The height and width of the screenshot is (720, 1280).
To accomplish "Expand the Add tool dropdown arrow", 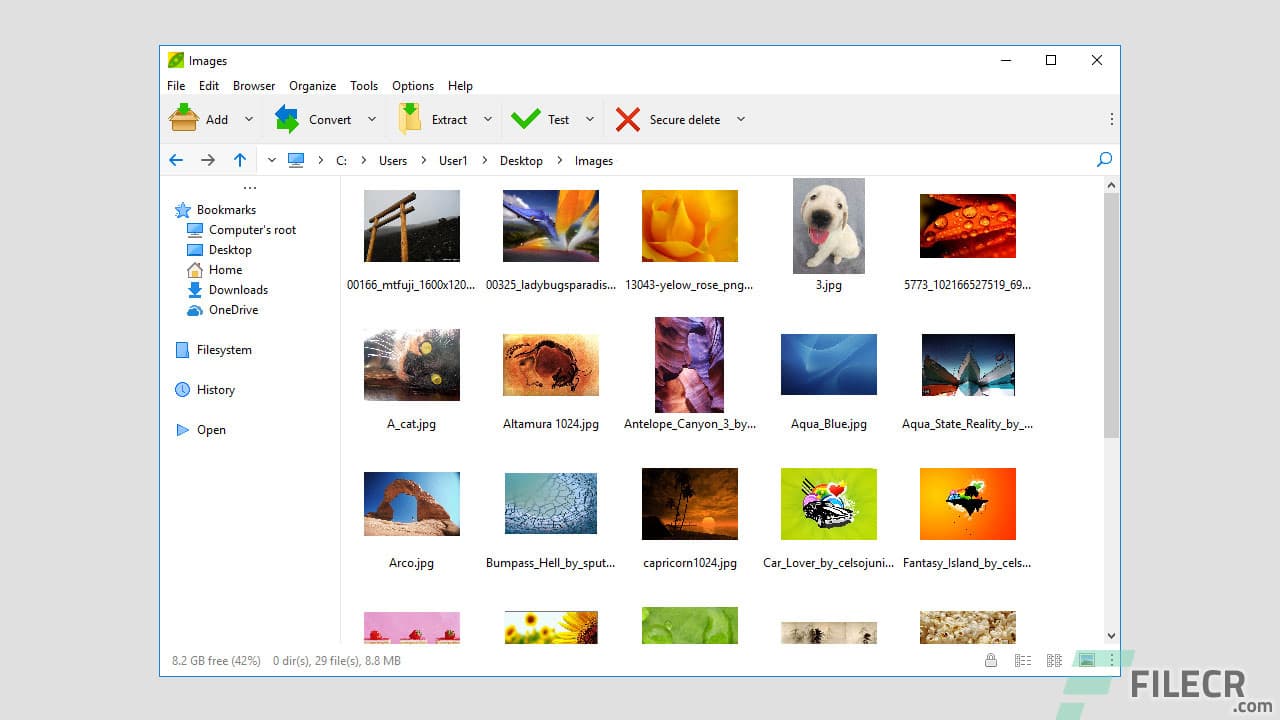I will tap(250, 119).
